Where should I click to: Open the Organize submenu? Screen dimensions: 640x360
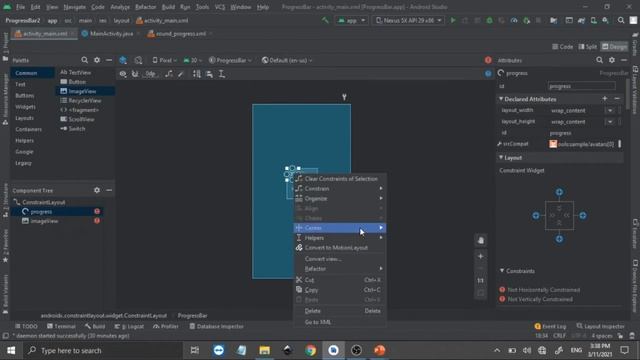coord(340,198)
